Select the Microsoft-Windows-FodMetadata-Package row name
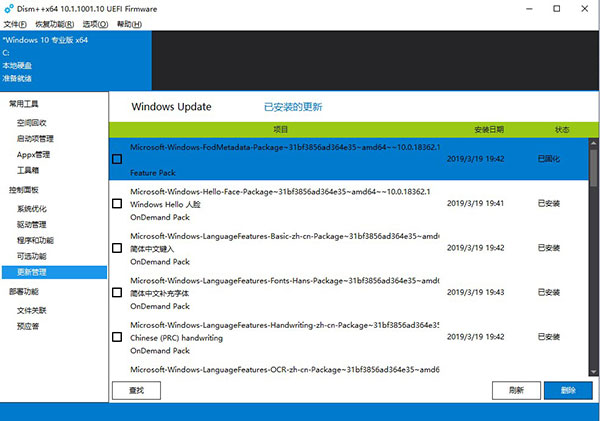Image resolution: width=600 pixels, height=421 pixels. pyautogui.click(x=285, y=147)
